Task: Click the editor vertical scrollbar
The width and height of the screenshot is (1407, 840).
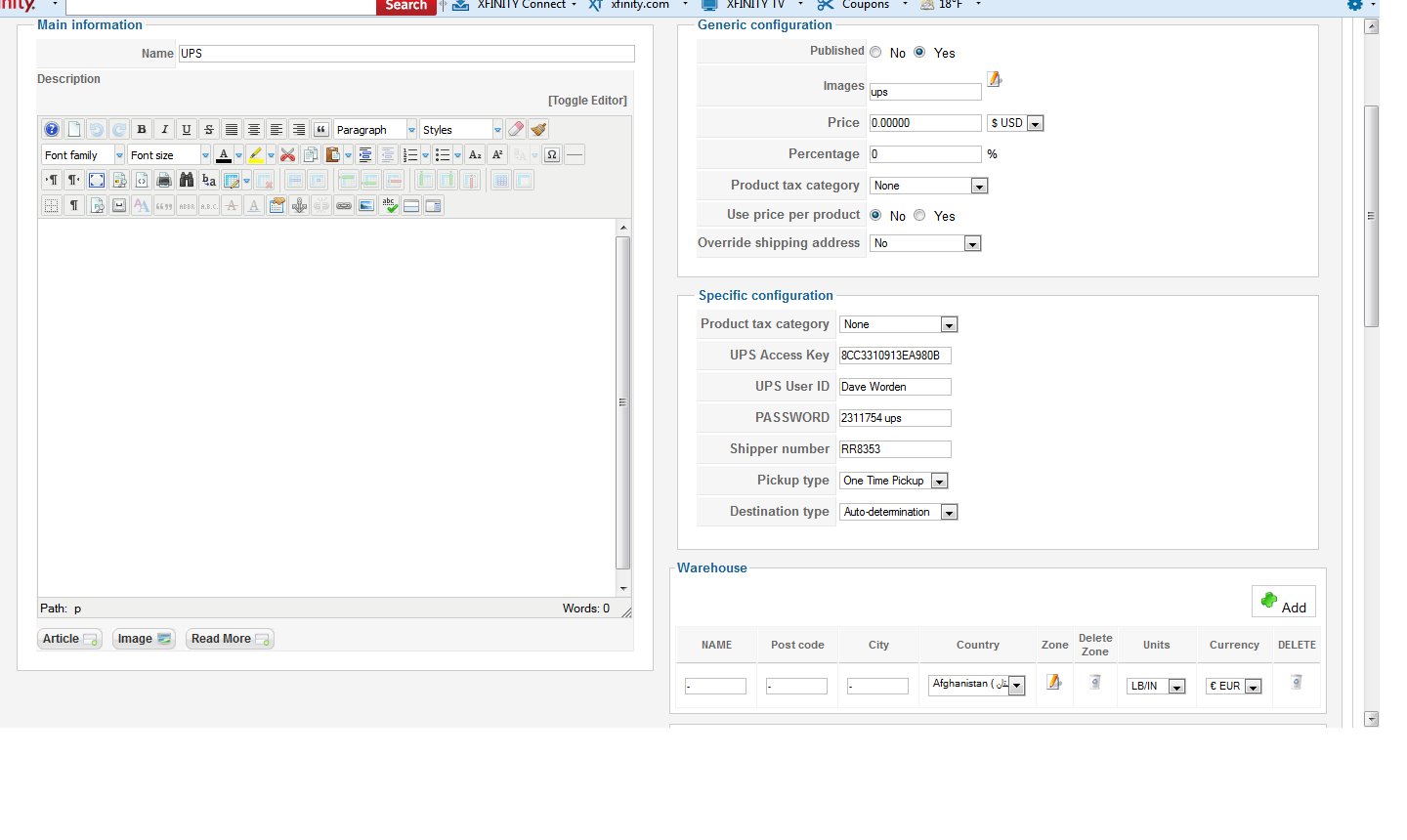Action: coord(623,405)
